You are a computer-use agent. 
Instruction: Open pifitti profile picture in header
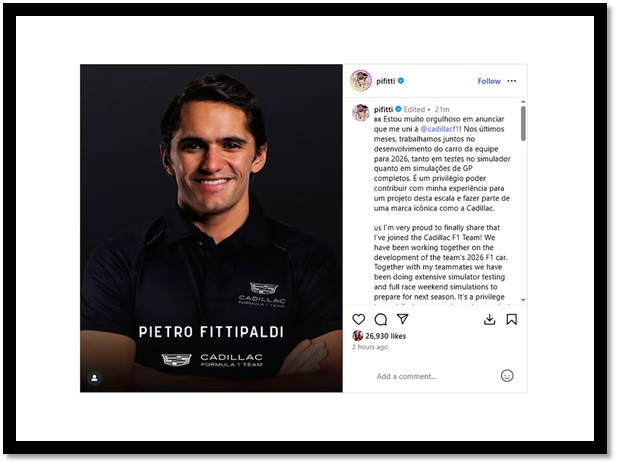(361, 81)
